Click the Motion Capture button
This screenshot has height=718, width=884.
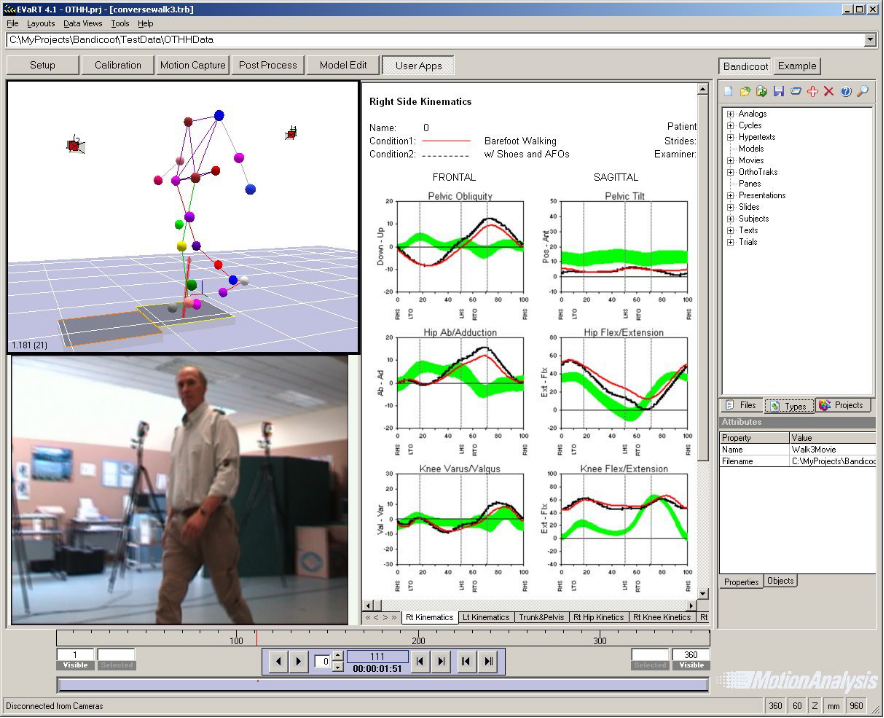point(193,65)
